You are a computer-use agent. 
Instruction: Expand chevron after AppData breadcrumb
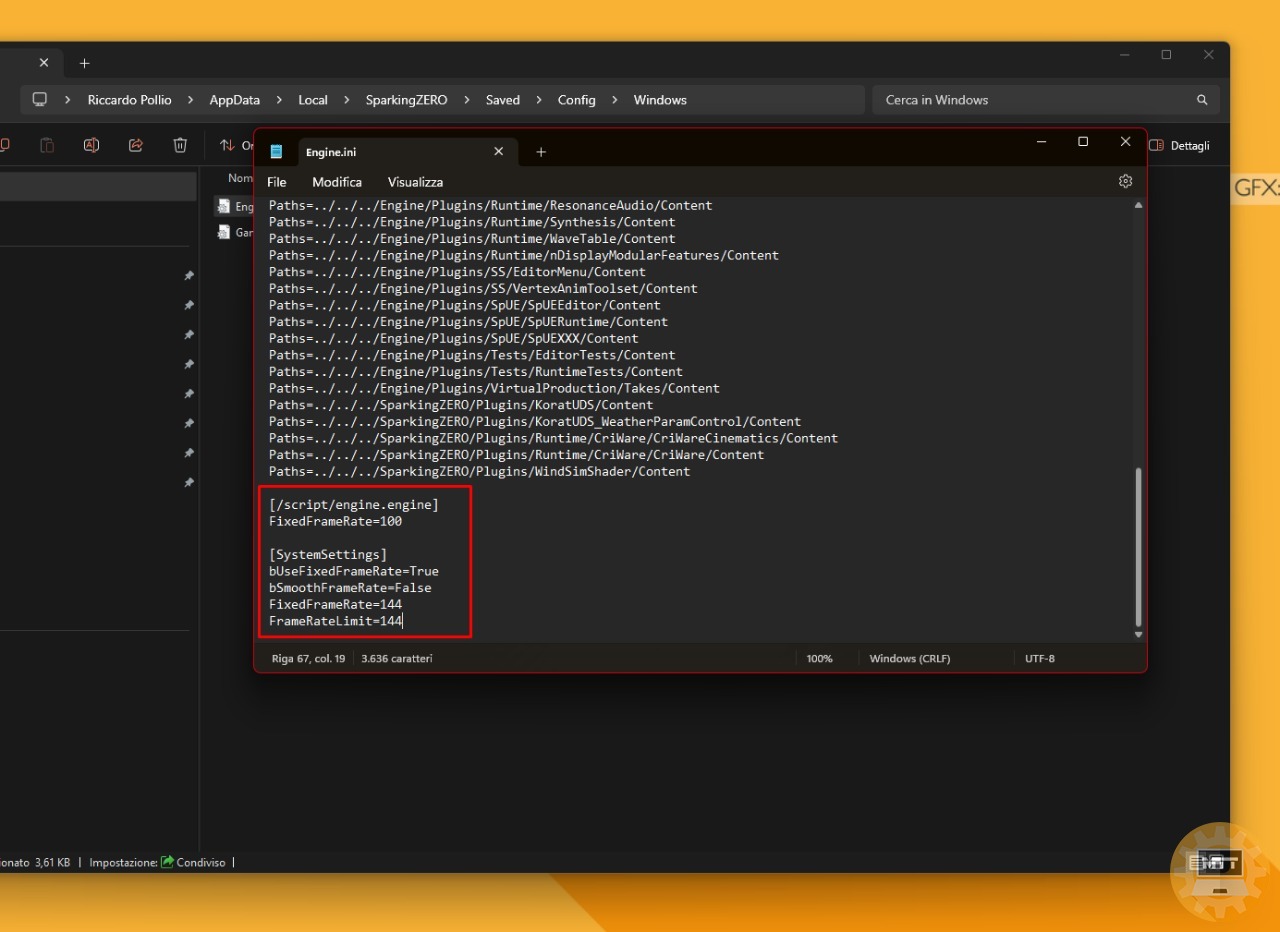[x=279, y=100]
